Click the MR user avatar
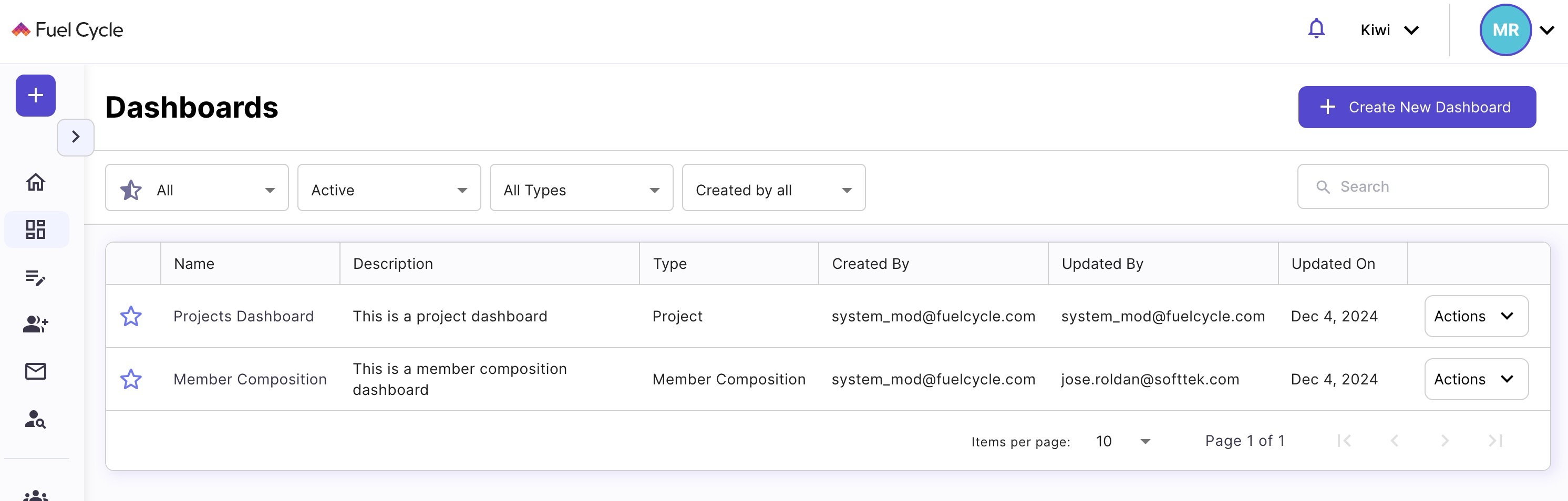 [x=1505, y=30]
